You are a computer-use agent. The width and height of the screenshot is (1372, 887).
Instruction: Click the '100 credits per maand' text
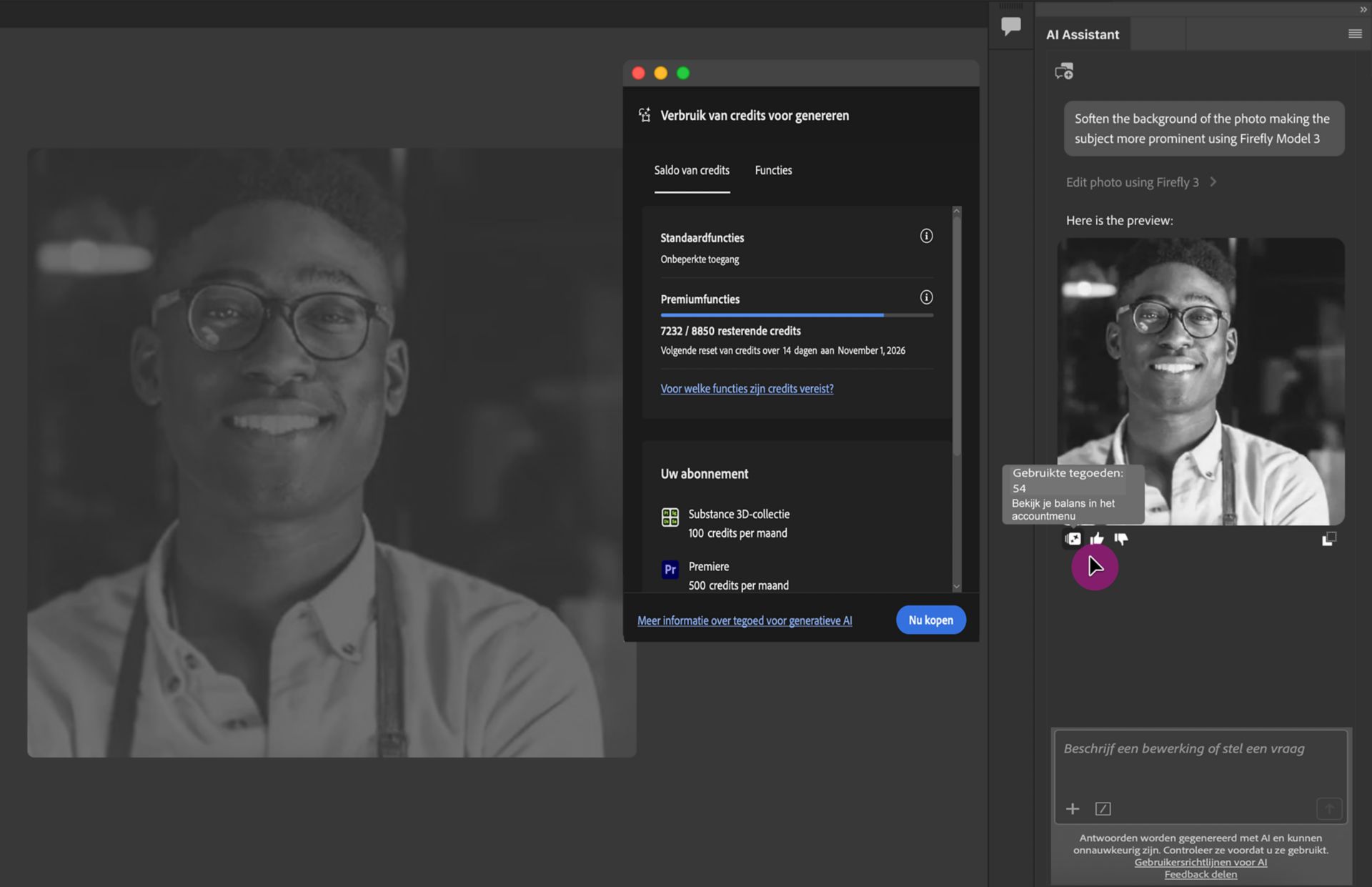click(737, 533)
